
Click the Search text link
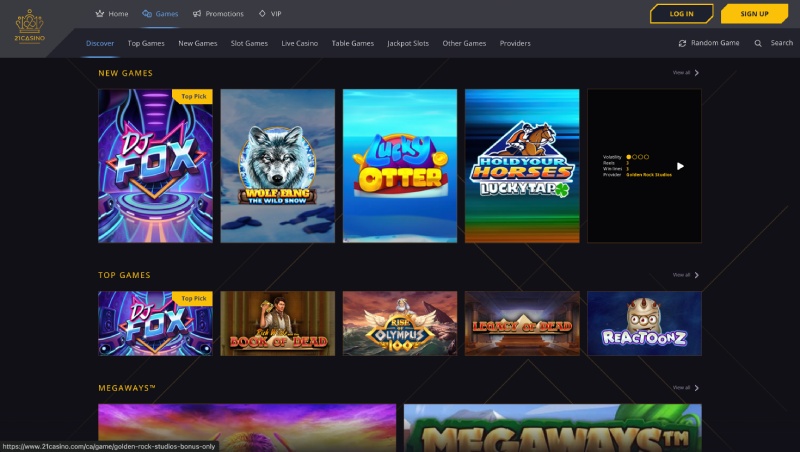(782, 43)
